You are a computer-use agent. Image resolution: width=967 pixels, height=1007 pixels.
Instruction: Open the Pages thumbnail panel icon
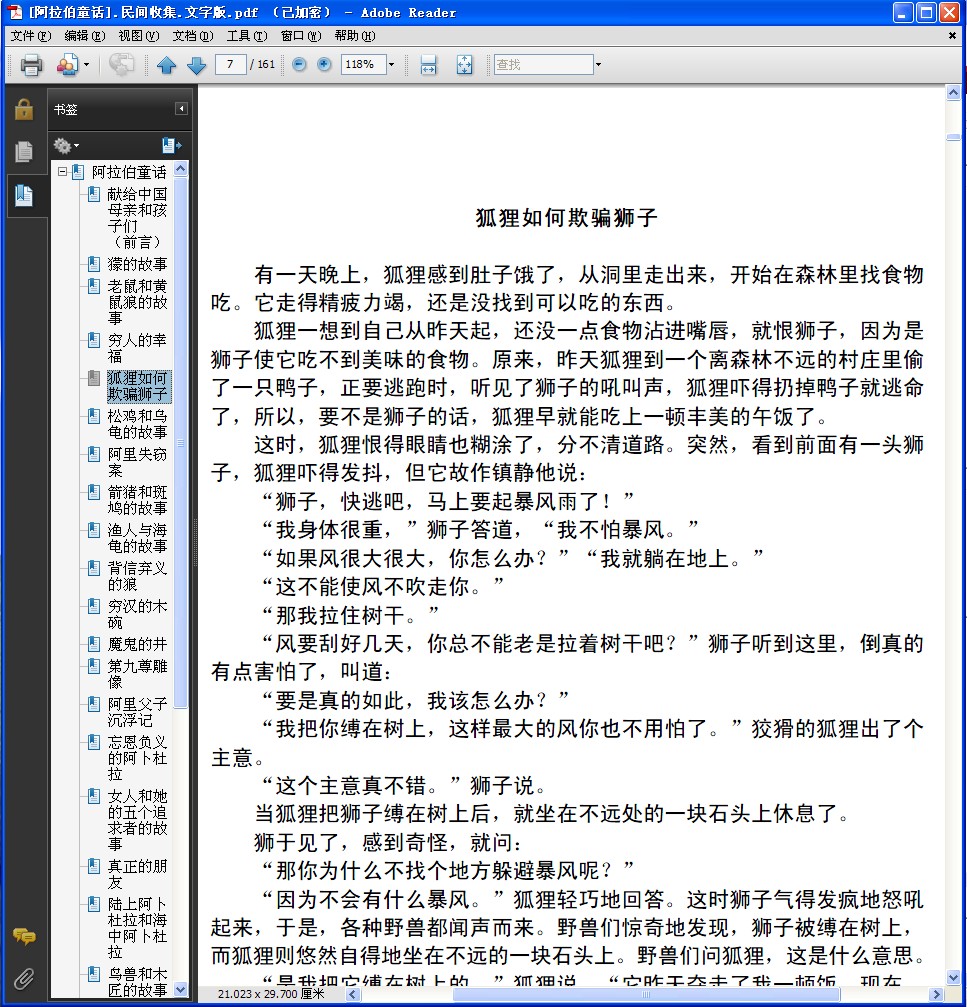coord(24,152)
